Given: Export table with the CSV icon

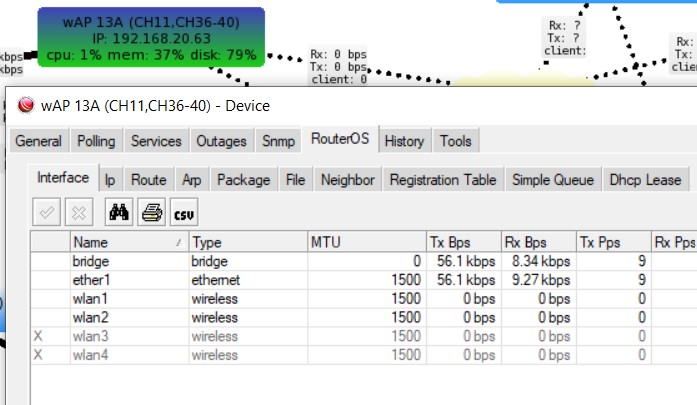Looking at the screenshot, I should (x=184, y=212).
